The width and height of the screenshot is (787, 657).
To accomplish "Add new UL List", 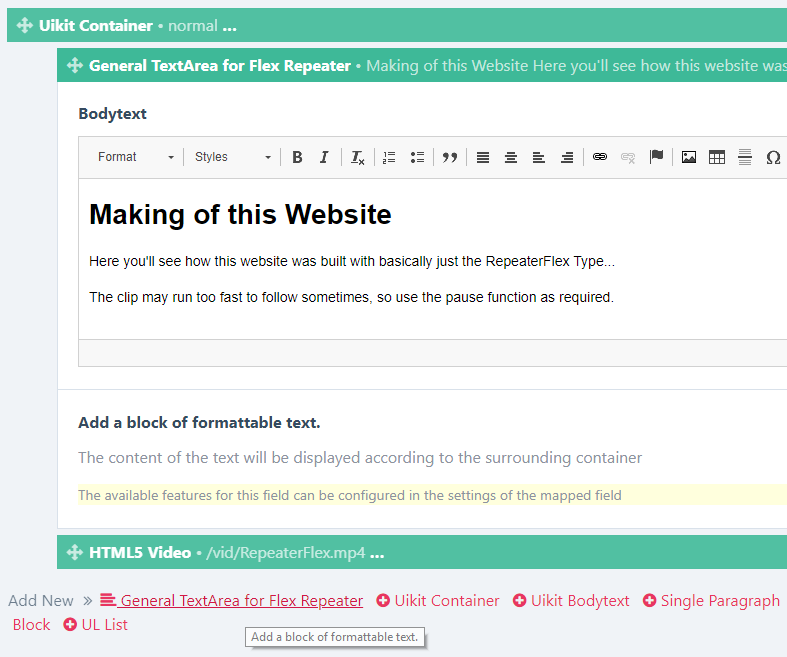I will pos(95,624).
